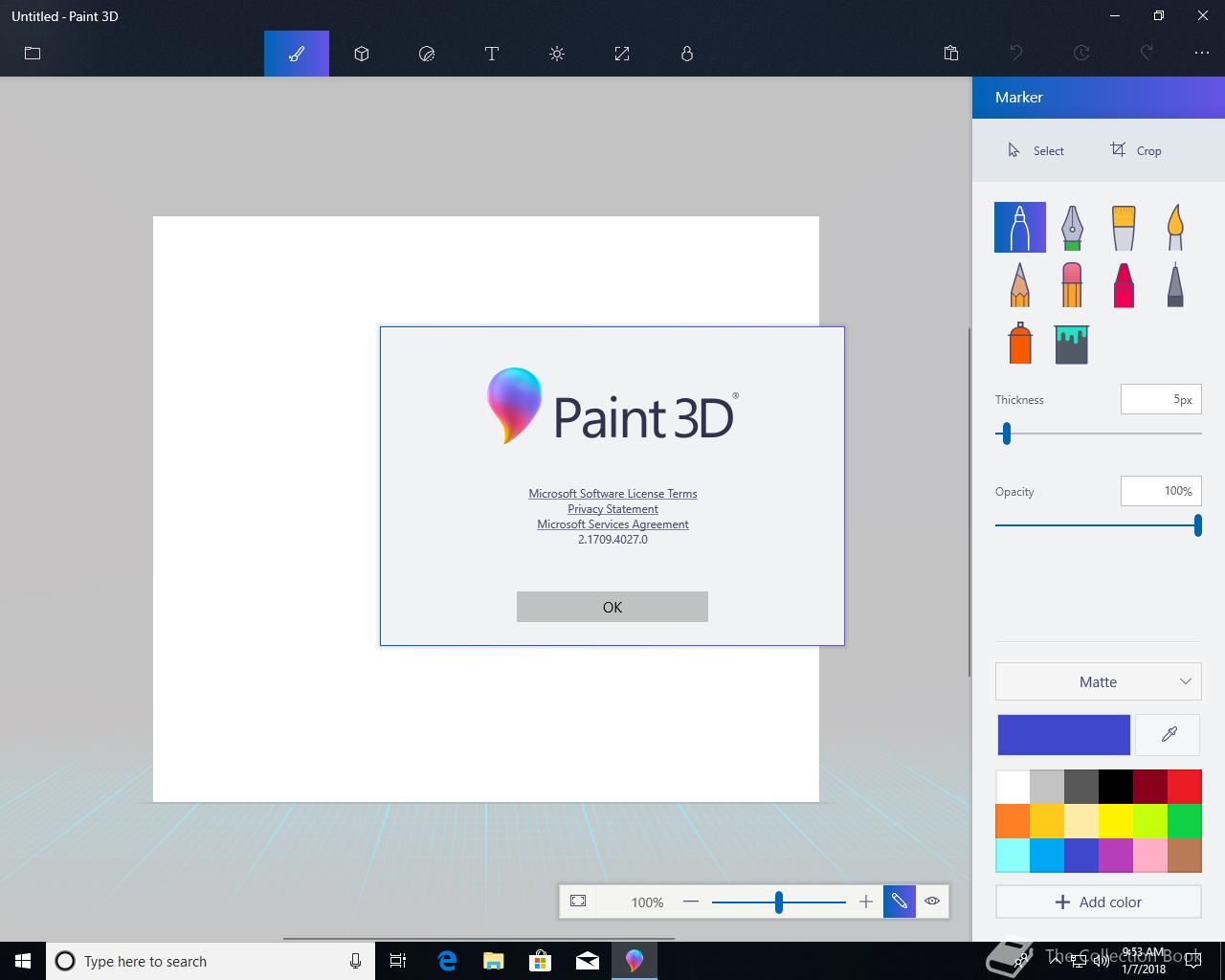Open Microsoft Services Agreement link
This screenshot has height=980, width=1225.
(612, 524)
